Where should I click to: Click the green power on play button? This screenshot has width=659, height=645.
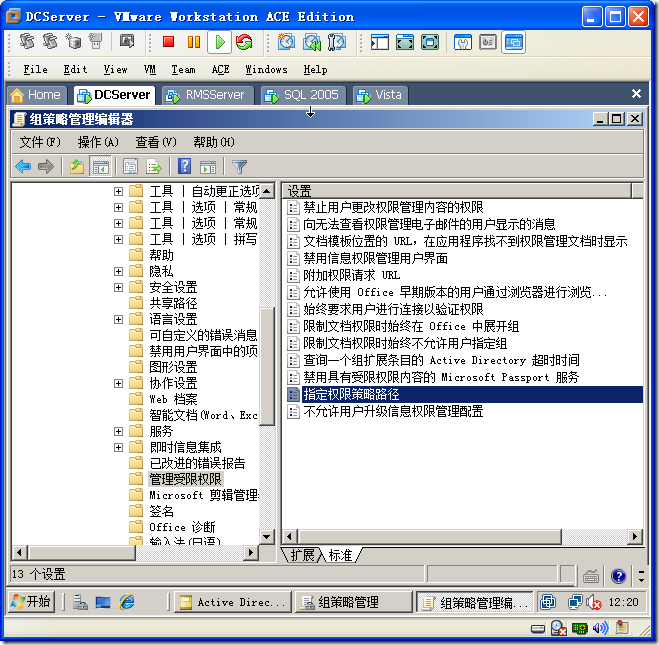tap(219, 42)
